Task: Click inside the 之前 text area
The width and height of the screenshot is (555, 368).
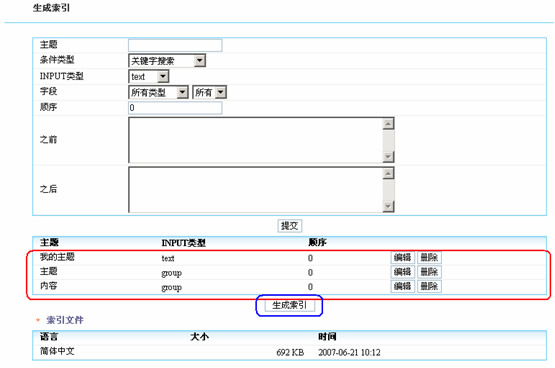Action: 256,140
